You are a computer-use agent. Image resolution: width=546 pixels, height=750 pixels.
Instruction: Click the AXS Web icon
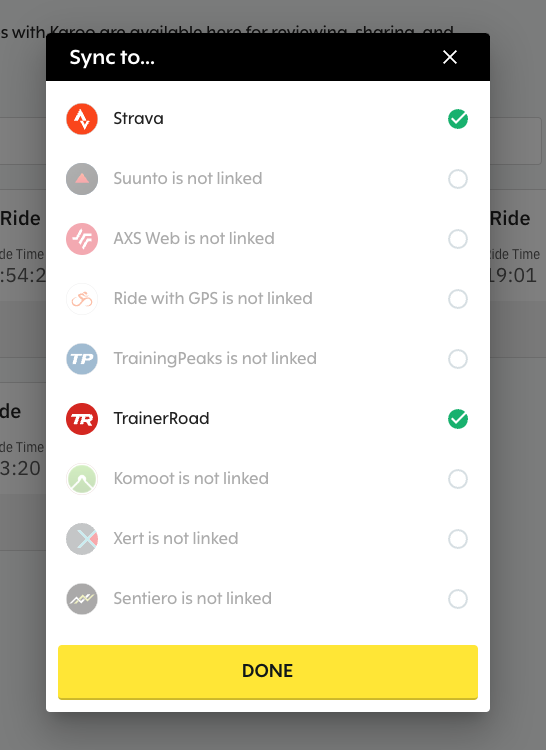tap(82, 239)
